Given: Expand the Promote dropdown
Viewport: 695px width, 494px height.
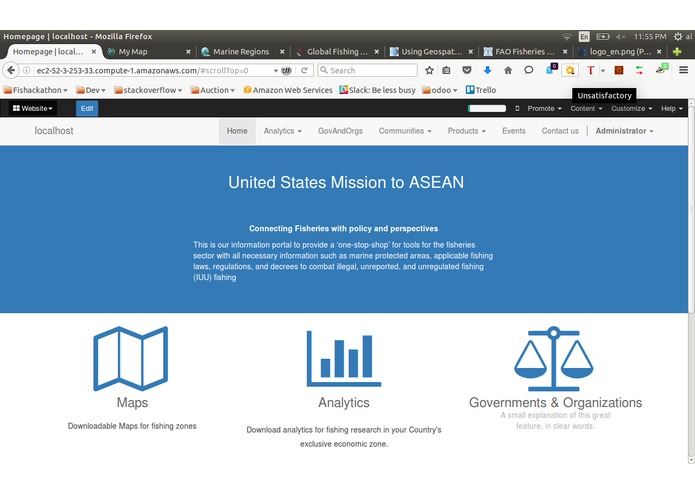Looking at the screenshot, I should point(544,109).
